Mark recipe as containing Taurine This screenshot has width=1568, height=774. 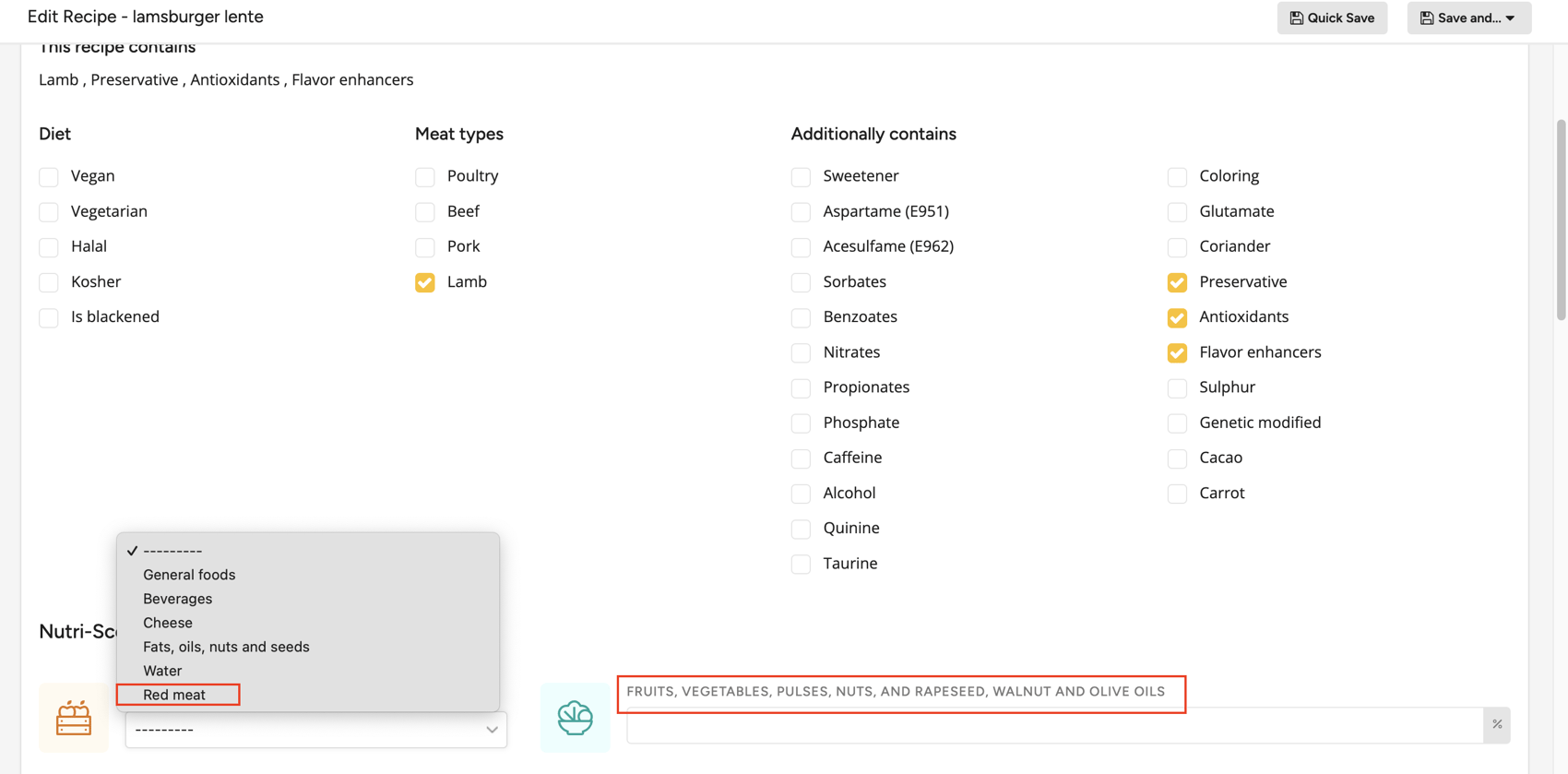[x=802, y=564]
